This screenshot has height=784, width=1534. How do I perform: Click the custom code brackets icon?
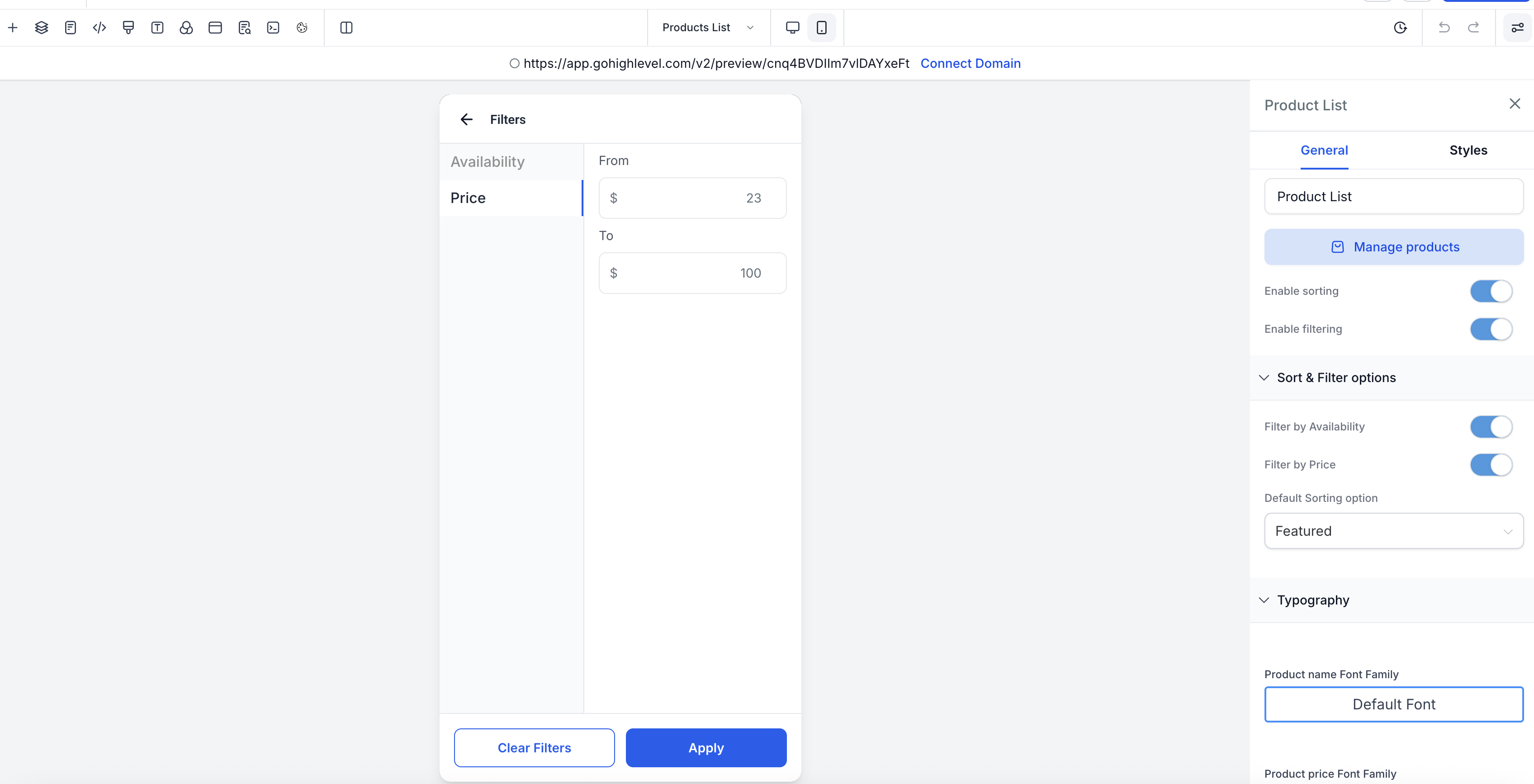[99, 28]
